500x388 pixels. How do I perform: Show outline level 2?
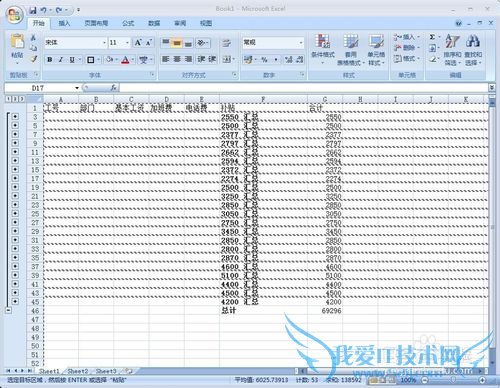pos(15,99)
